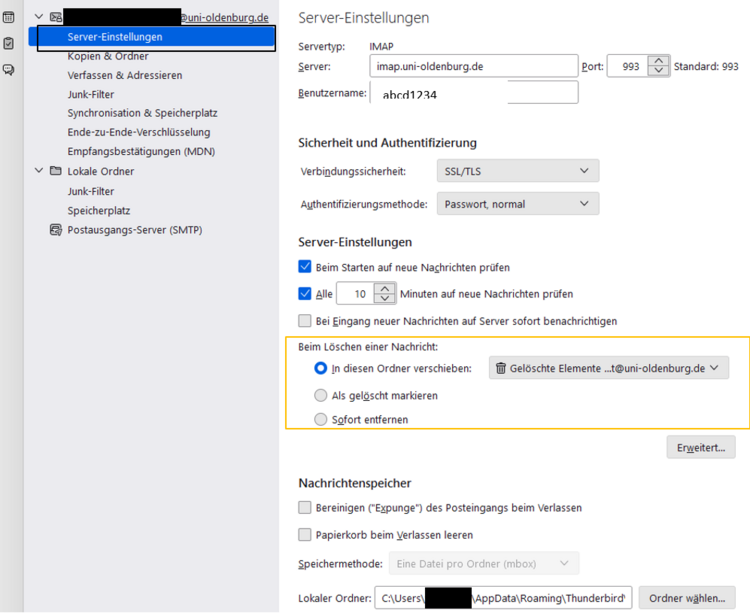Collapse the Lokale Ordner tree
The height and width of the screenshot is (613, 750).
tap(39, 170)
